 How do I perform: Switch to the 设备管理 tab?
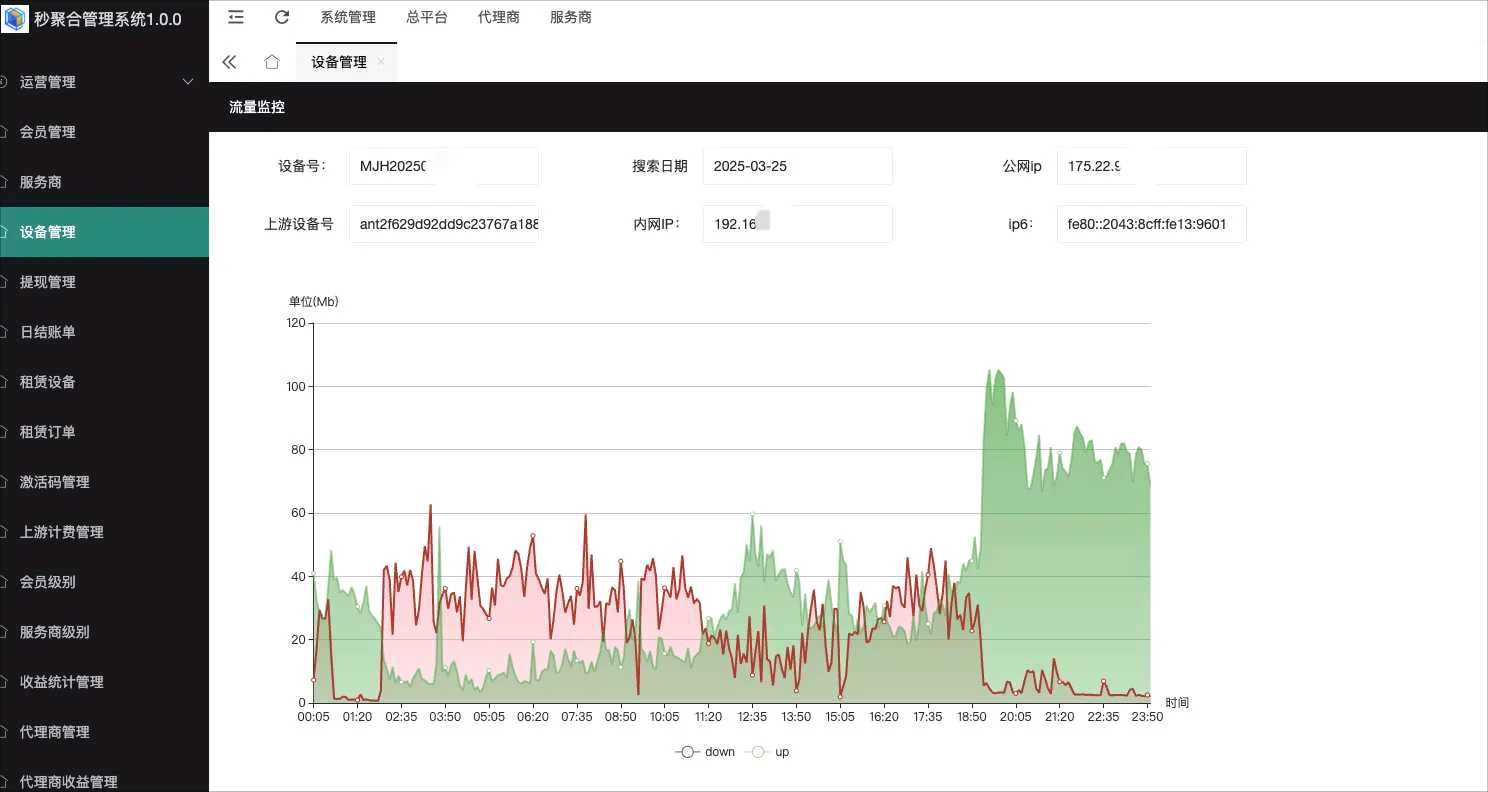click(x=340, y=61)
